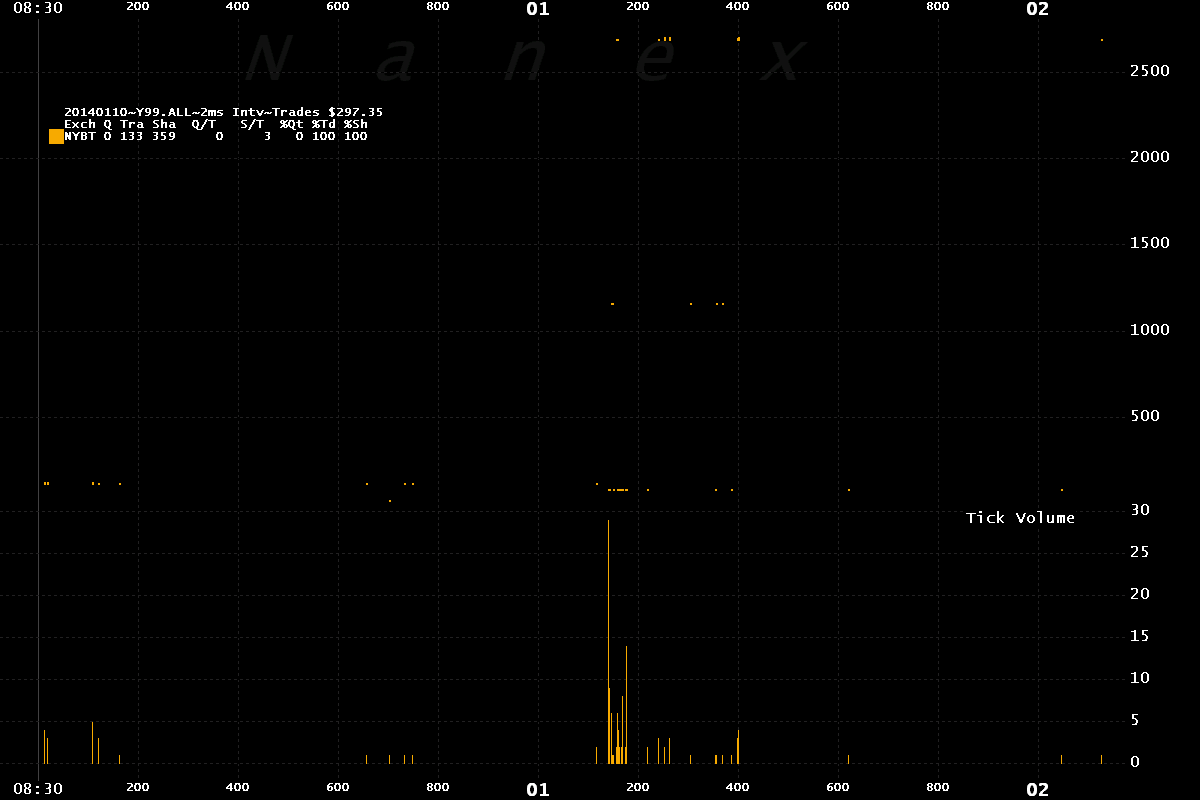Click the tallest orange tick volume bar
This screenshot has width=1200, height=800.
tap(608, 641)
